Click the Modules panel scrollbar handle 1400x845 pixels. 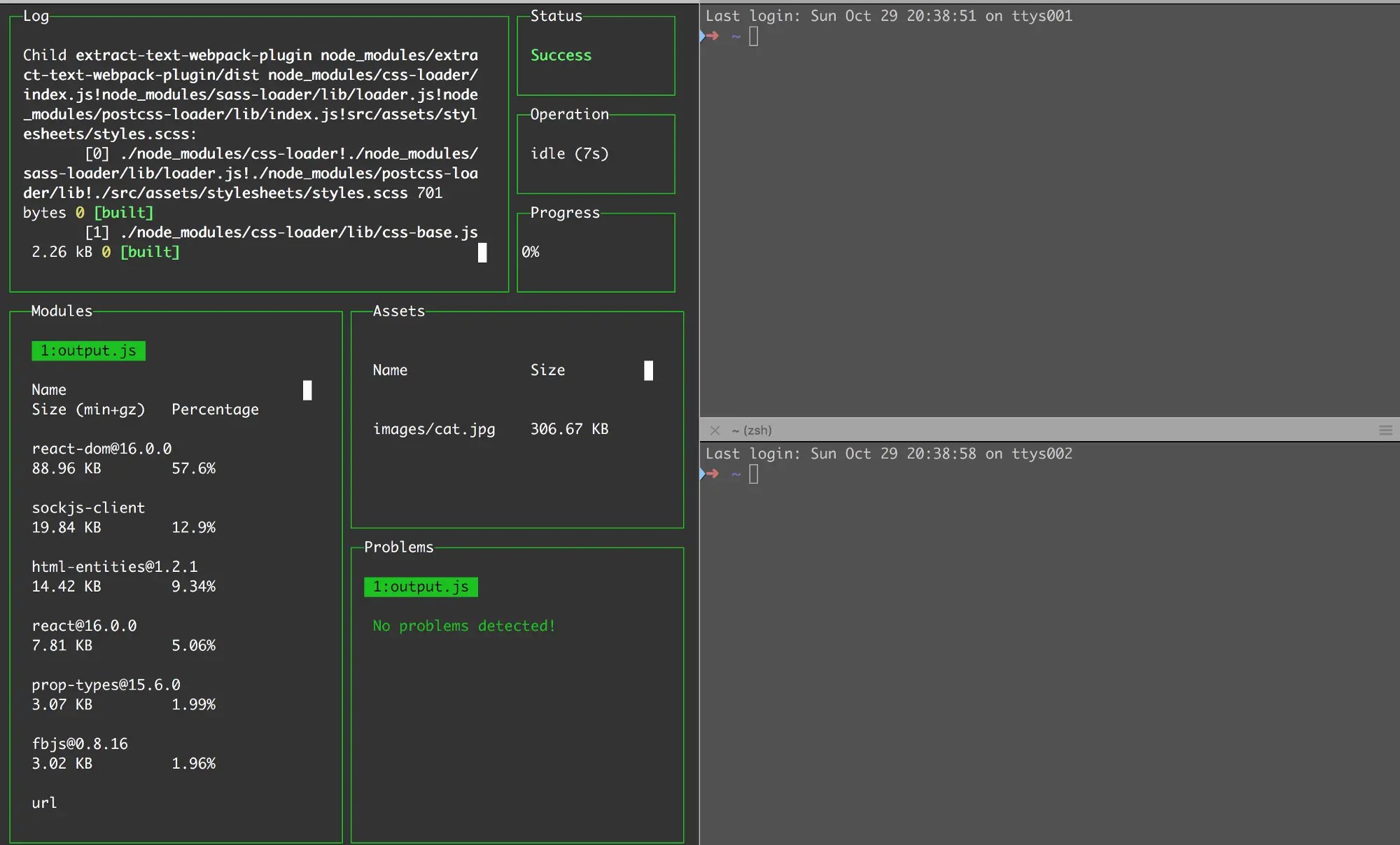(x=307, y=390)
